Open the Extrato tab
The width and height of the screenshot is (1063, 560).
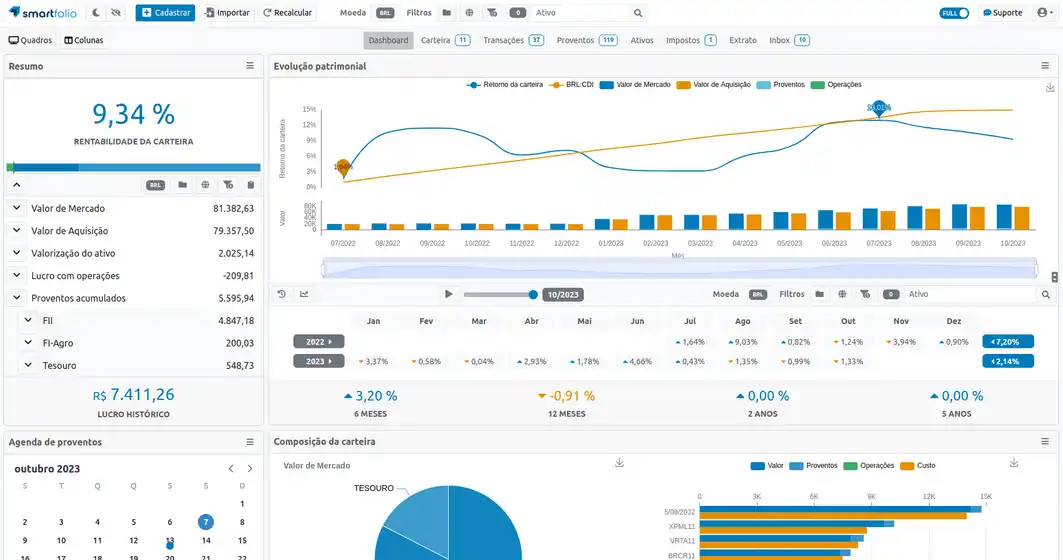[x=743, y=40]
